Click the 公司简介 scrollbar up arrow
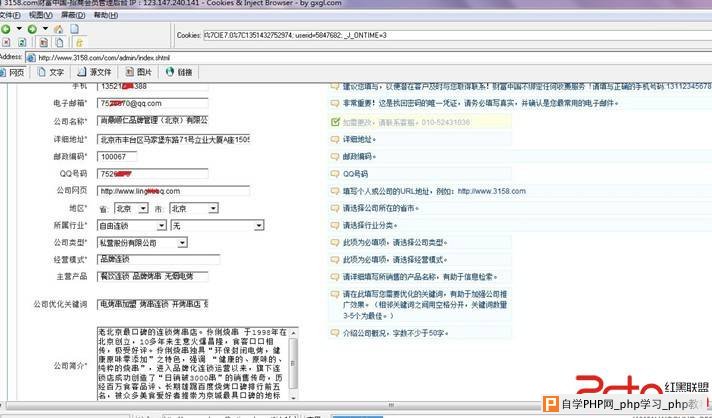This screenshot has width=712, height=418. point(293,332)
